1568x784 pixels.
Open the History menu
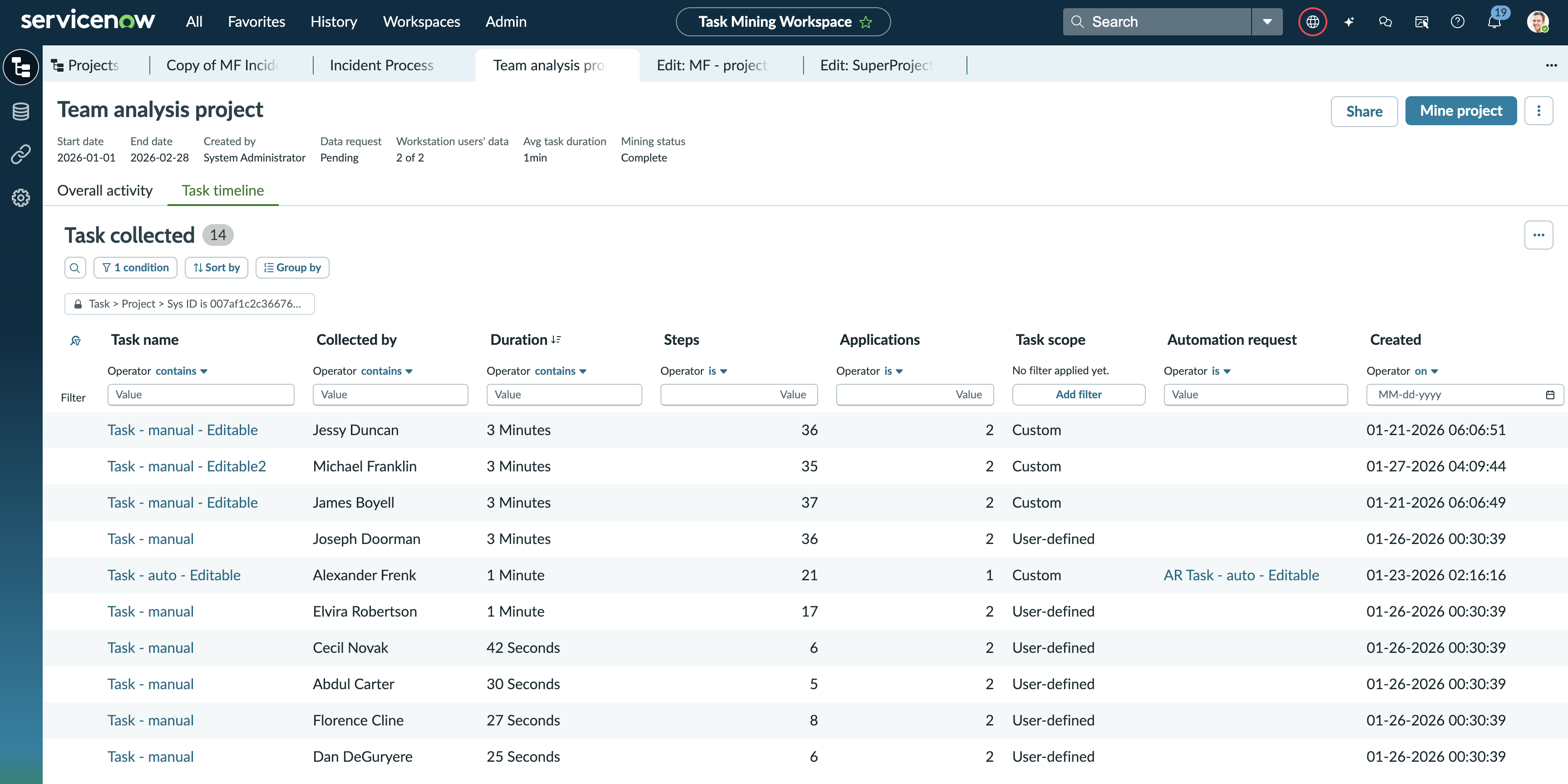coord(334,22)
